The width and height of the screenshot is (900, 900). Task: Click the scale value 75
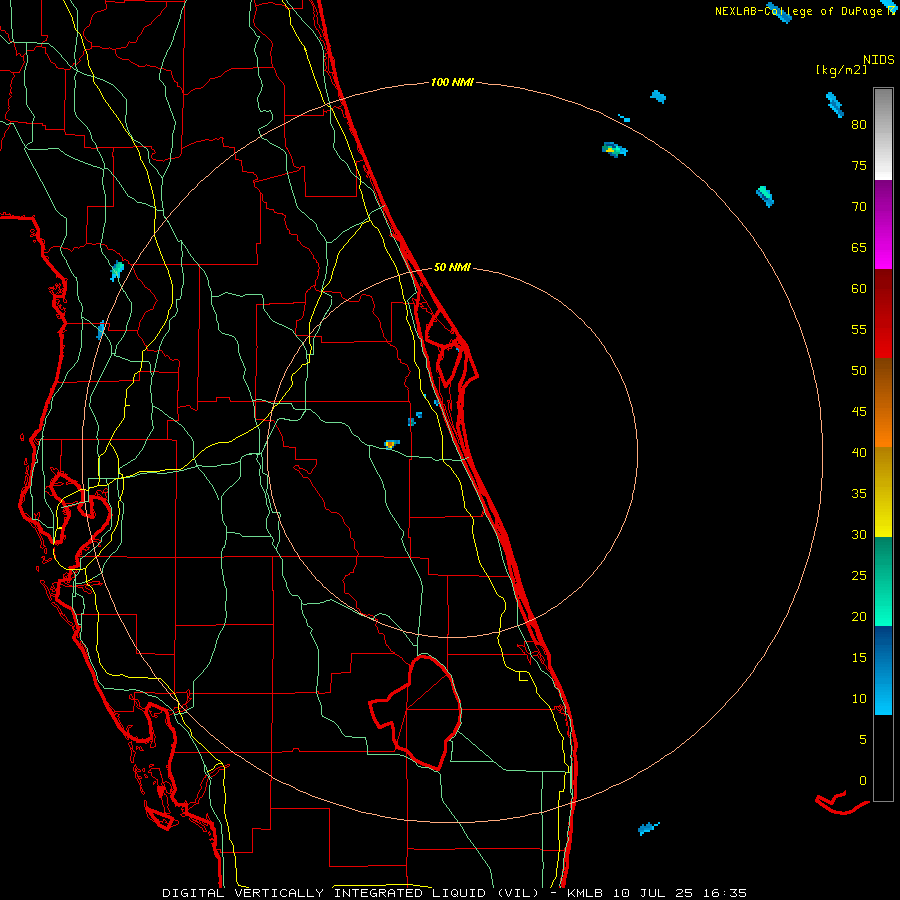(859, 165)
